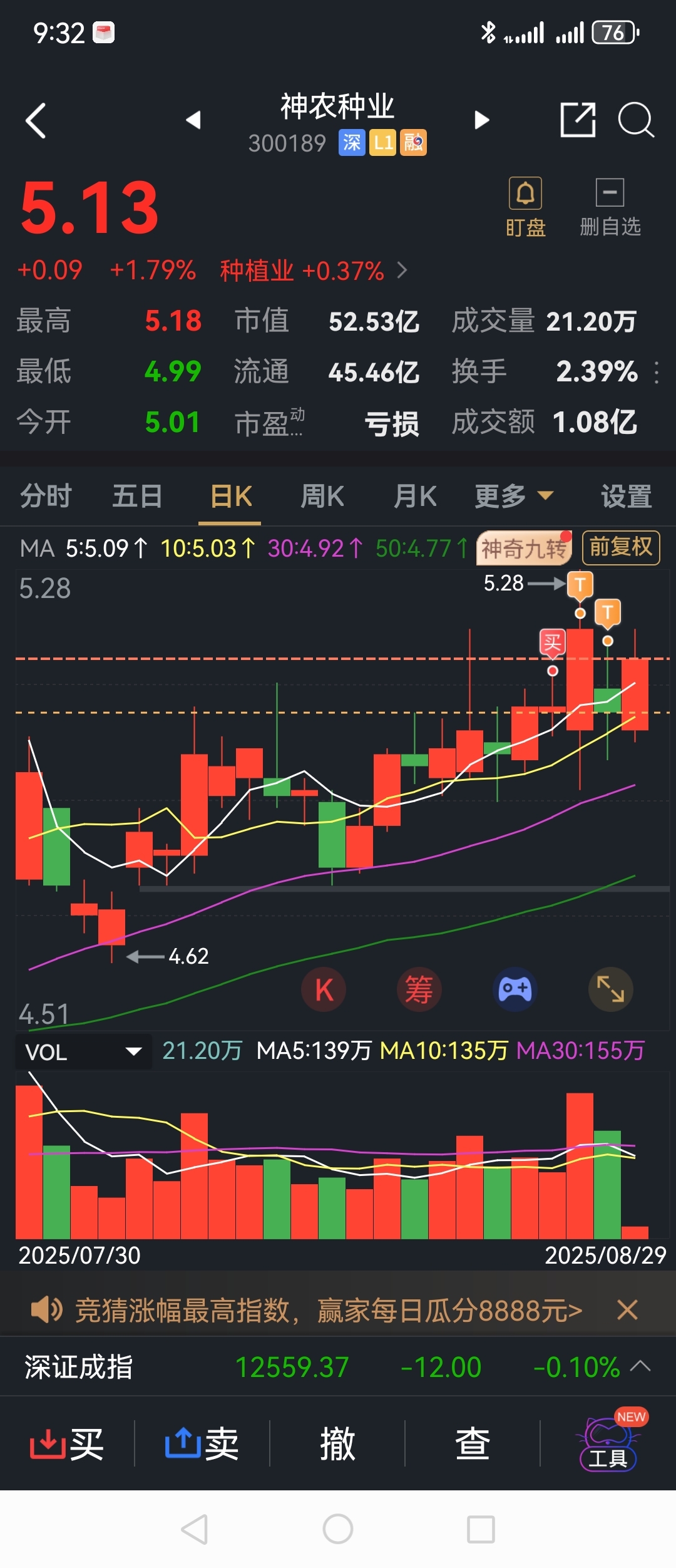Tap the stock name 神农种业

[337, 106]
